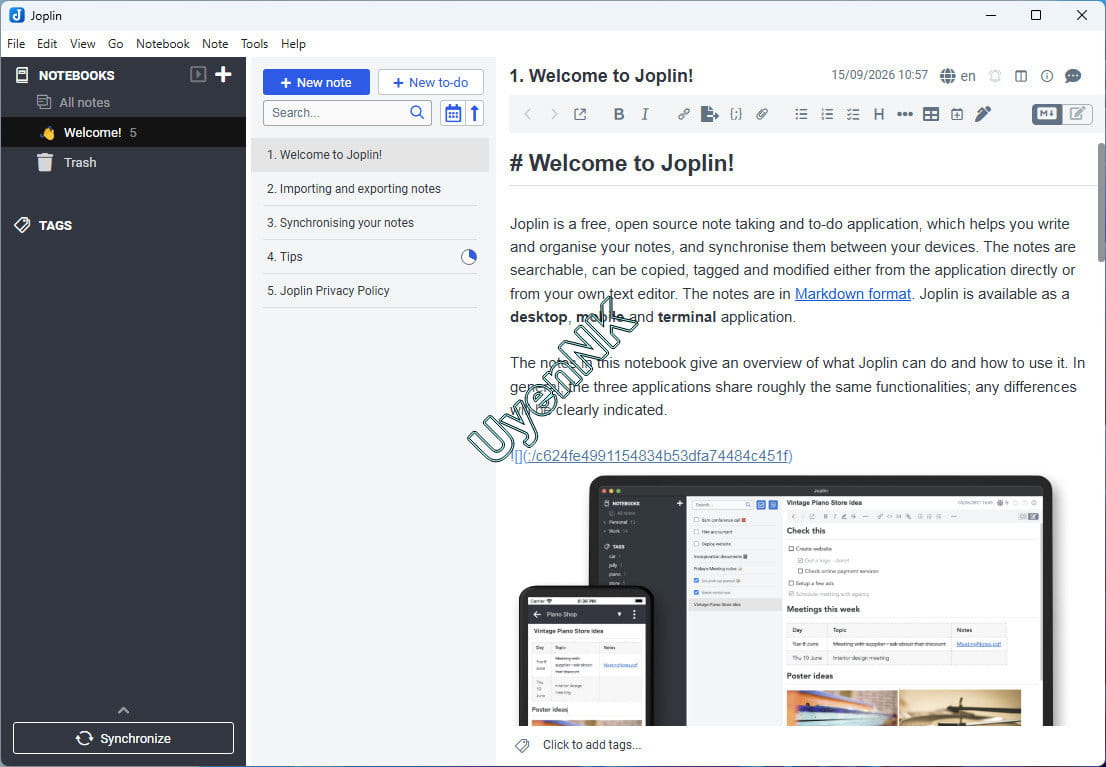Click the to-do progress pie on Tips
The height and width of the screenshot is (767, 1106).
468,257
